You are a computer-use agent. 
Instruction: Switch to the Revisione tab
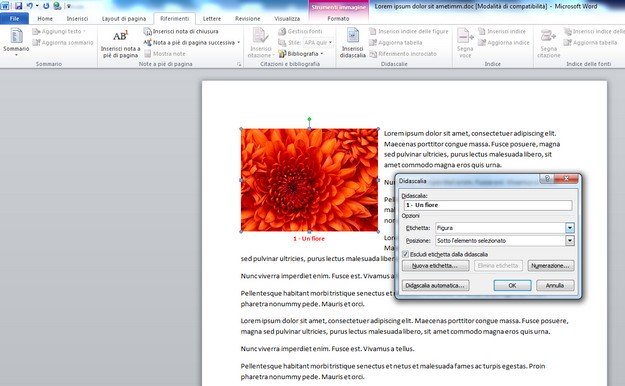click(248, 18)
